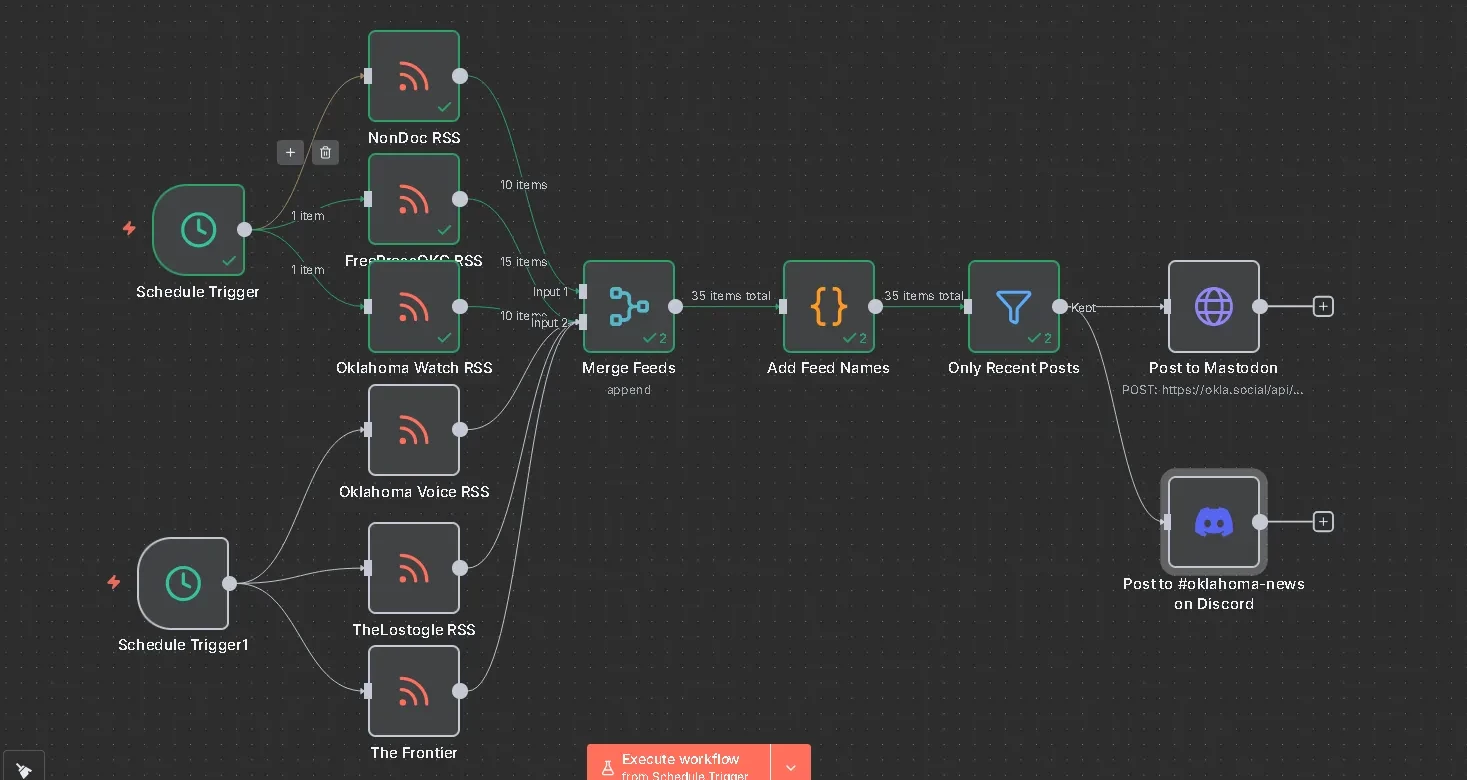The image size is (1467, 780).
Task: Click Execute workflow button
Action: click(679, 764)
